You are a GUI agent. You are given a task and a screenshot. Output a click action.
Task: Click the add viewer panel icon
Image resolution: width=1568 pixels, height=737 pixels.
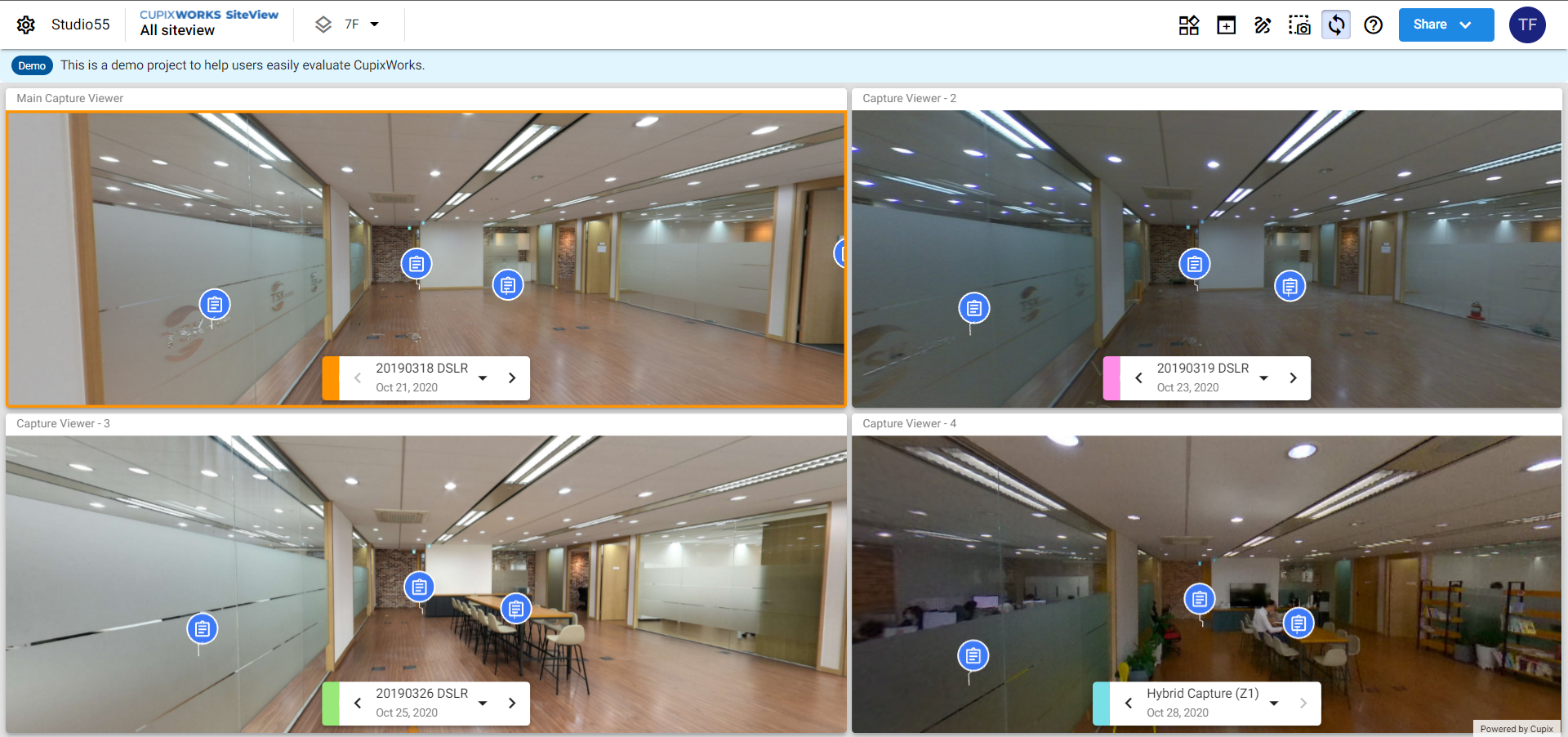point(1226,25)
